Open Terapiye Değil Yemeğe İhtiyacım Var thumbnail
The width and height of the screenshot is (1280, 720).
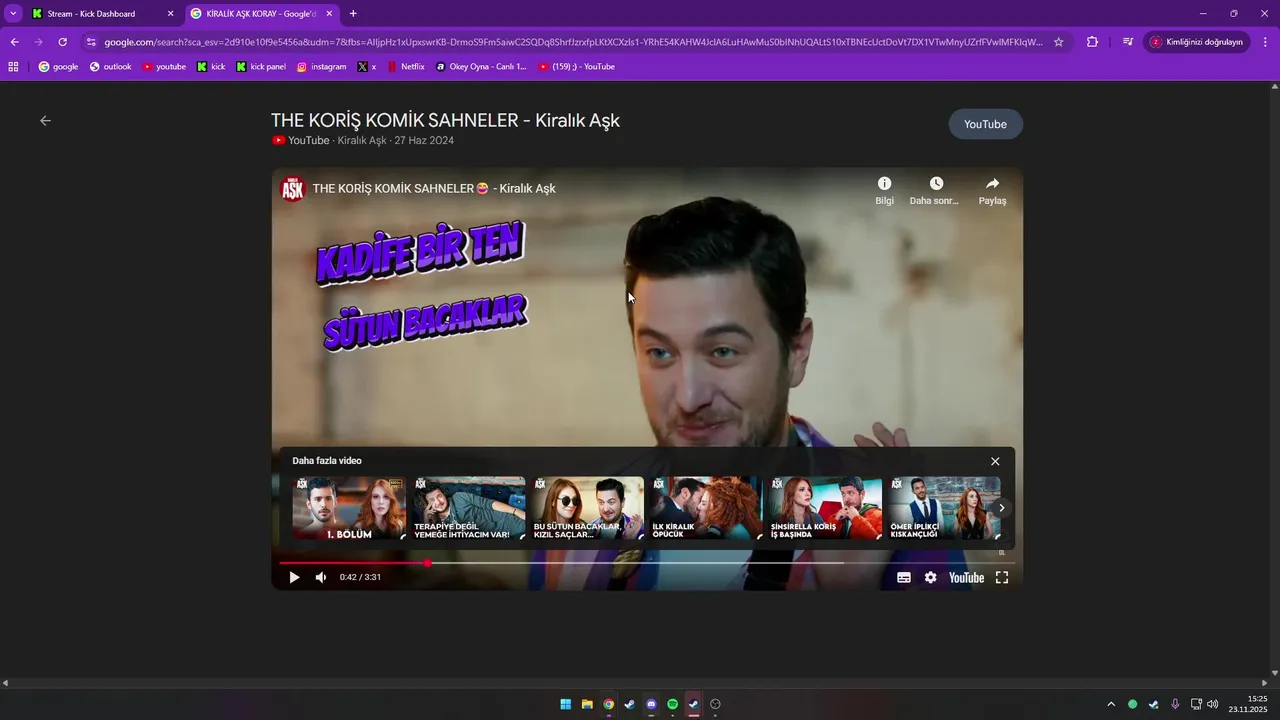pyautogui.click(x=469, y=508)
